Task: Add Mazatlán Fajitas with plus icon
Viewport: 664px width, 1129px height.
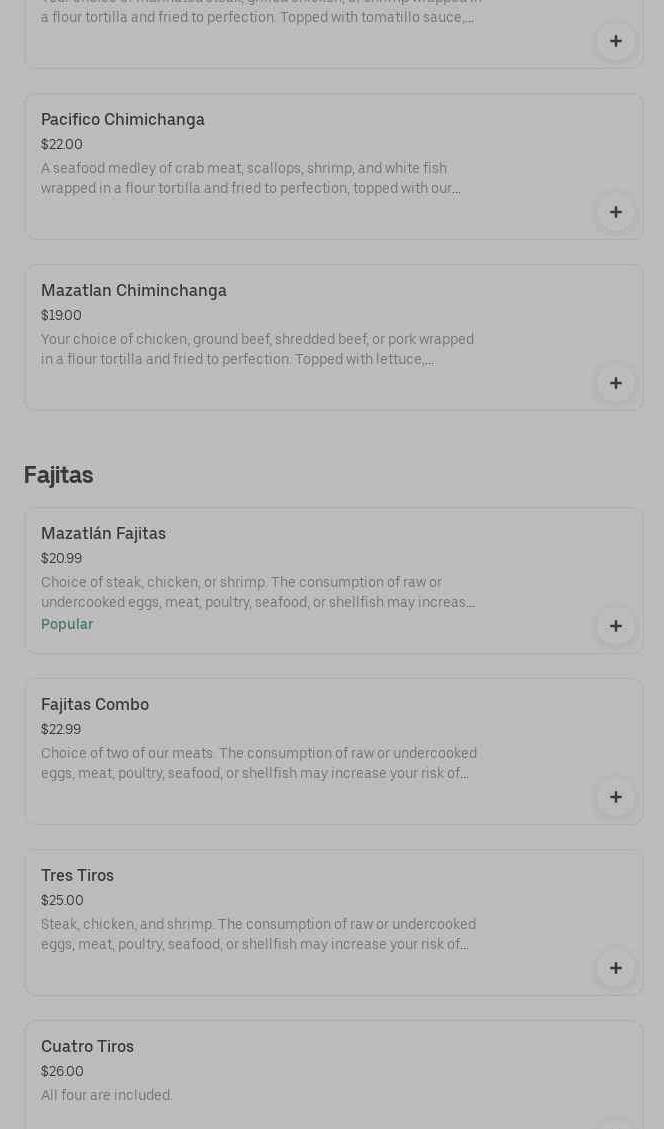Action: [615, 626]
